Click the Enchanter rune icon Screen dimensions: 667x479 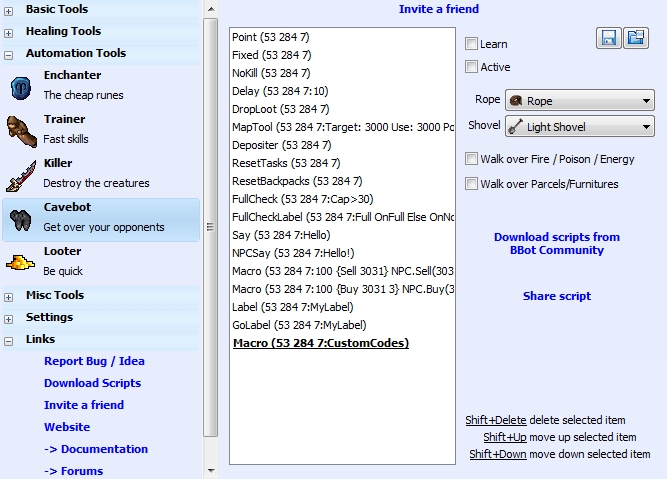22,86
